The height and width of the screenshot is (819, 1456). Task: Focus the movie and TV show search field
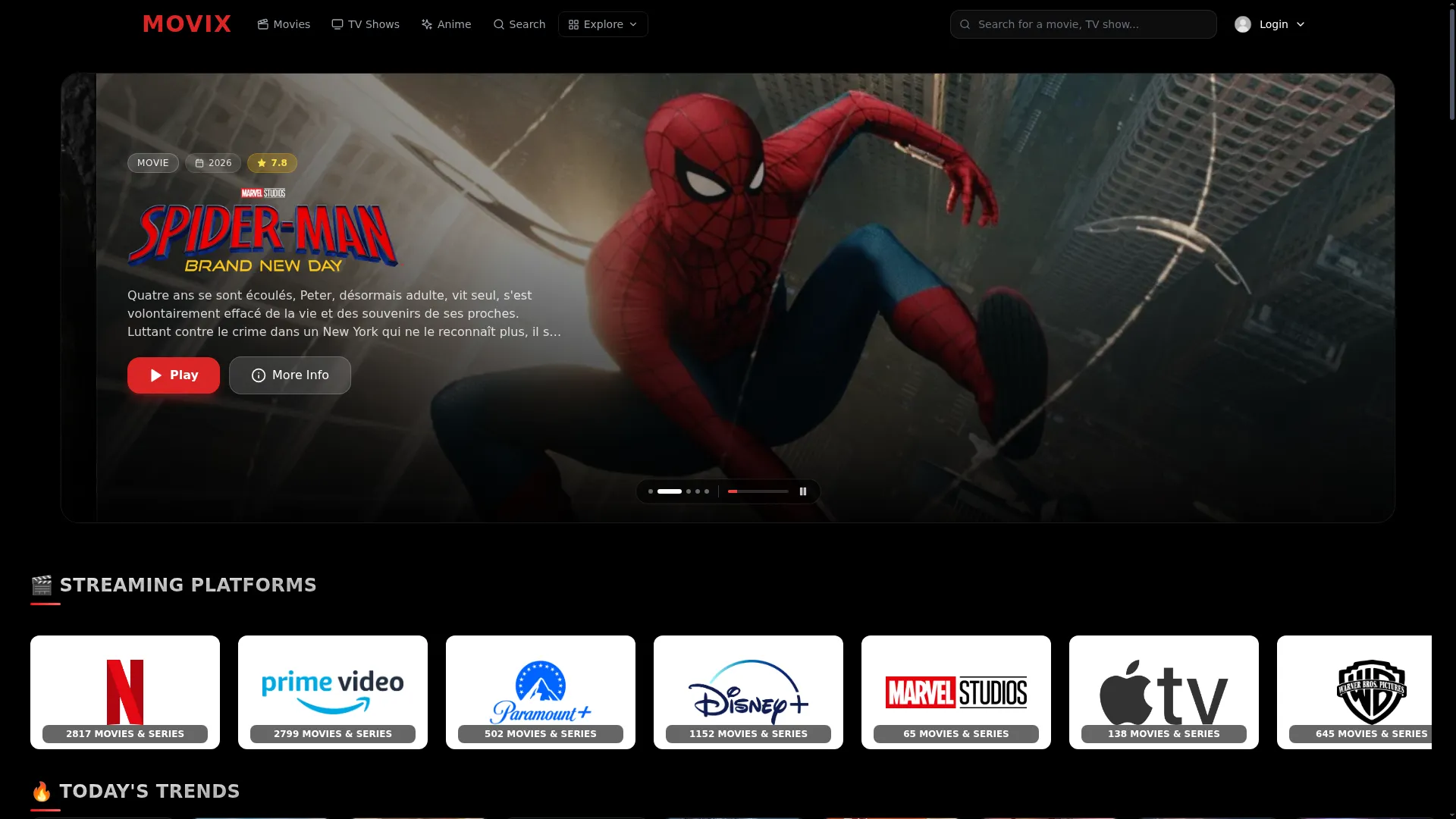point(1083,24)
